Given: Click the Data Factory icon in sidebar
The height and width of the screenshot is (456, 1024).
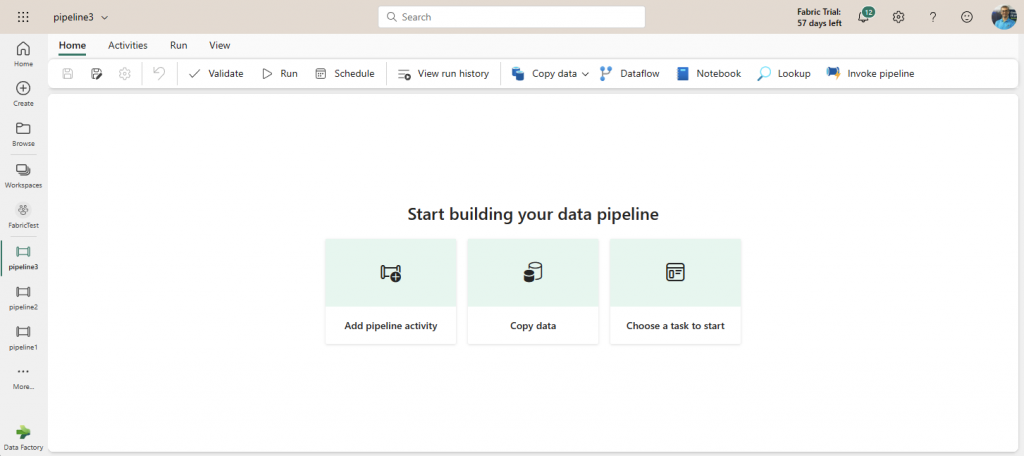Looking at the screenshot, I should pyautogui.click(x=23, y=436).
